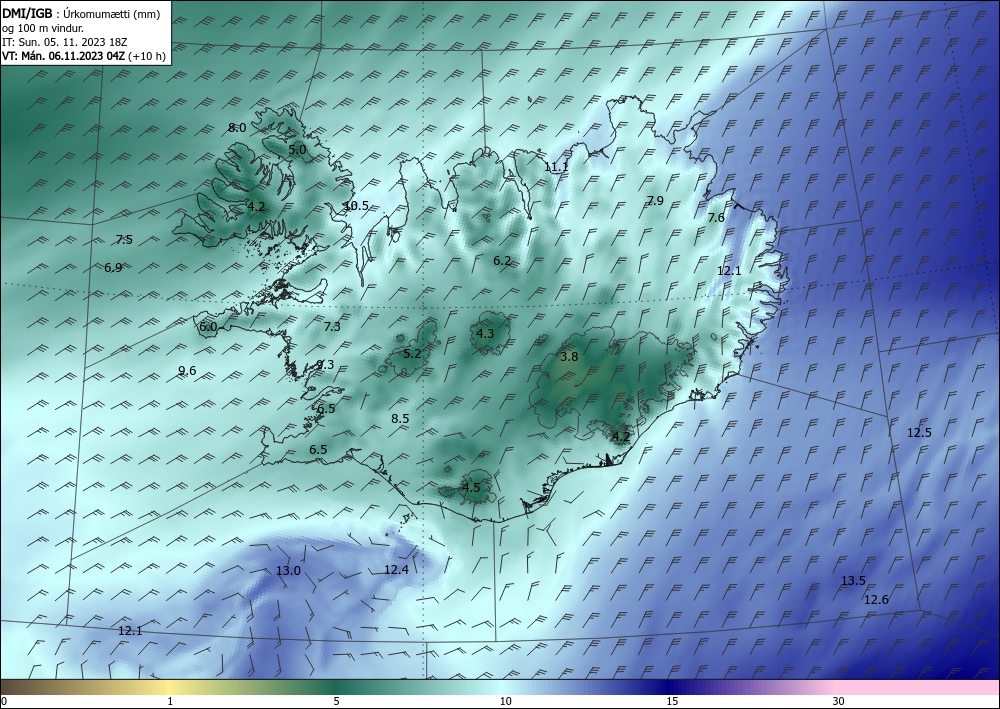Click the 4.5 value on the southern glacier

[x=471, y=488]
